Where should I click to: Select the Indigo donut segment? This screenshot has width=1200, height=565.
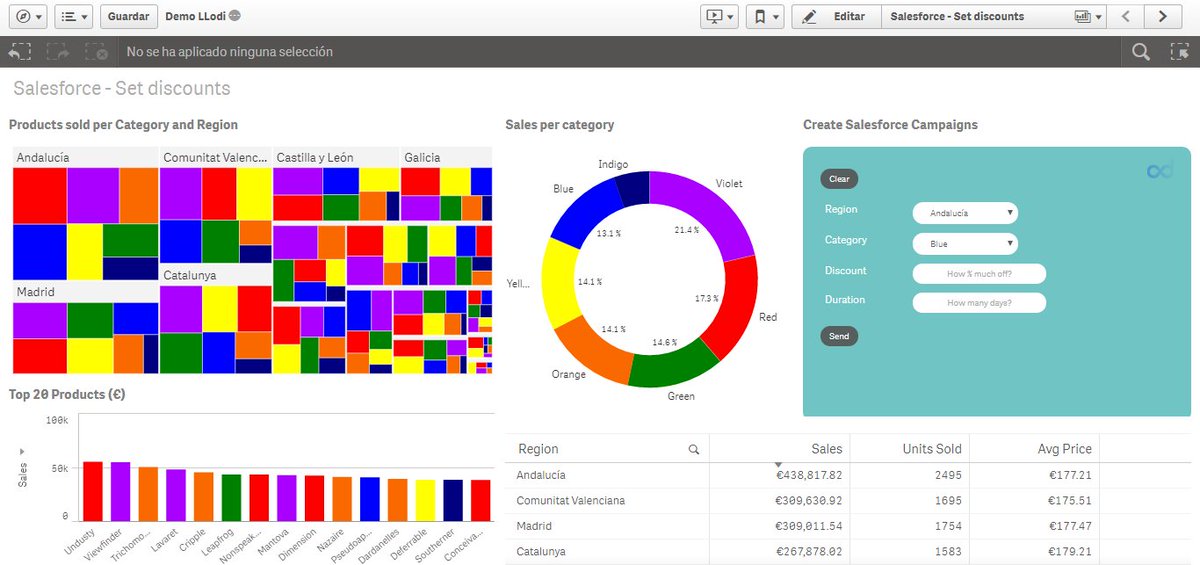(x=634, y=189)
